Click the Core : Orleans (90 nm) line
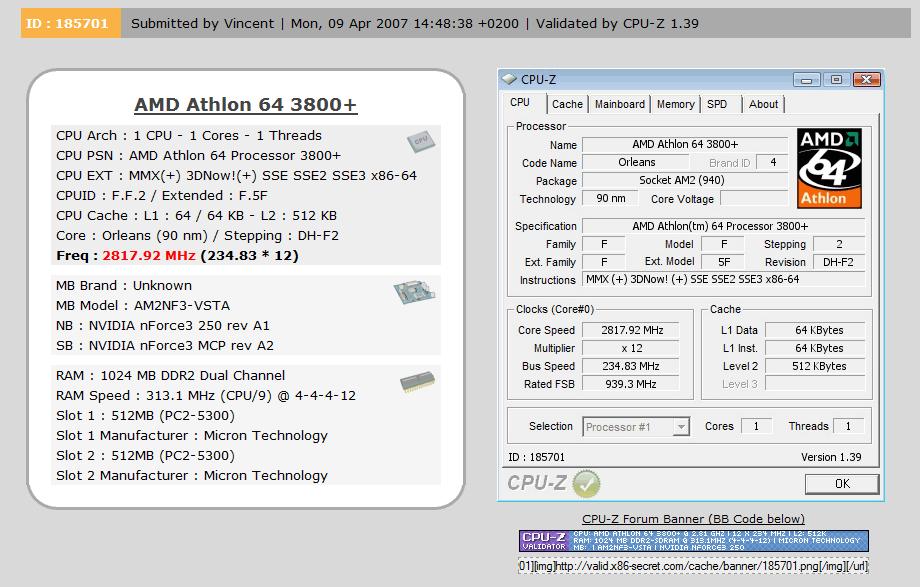 pos(197,236)
